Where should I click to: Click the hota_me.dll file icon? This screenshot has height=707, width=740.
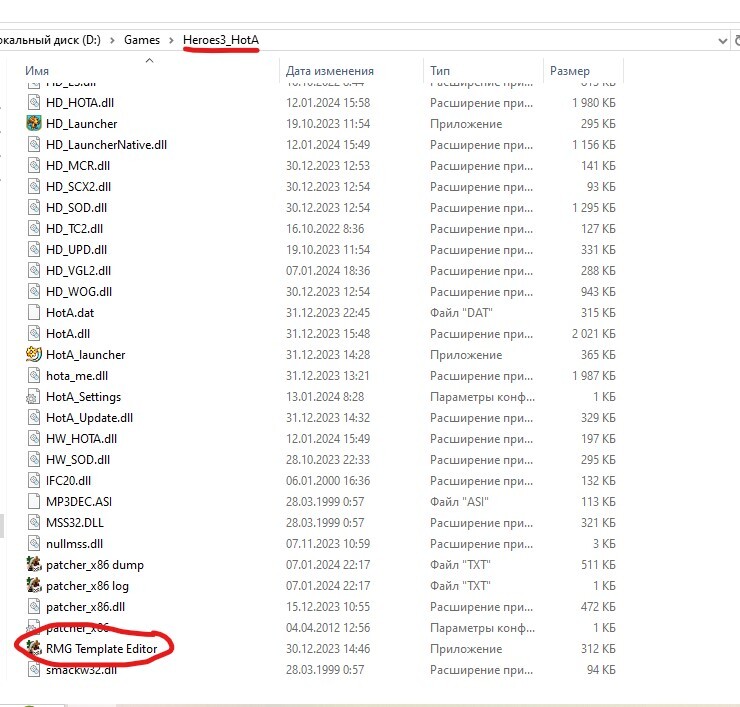[34, 376]
